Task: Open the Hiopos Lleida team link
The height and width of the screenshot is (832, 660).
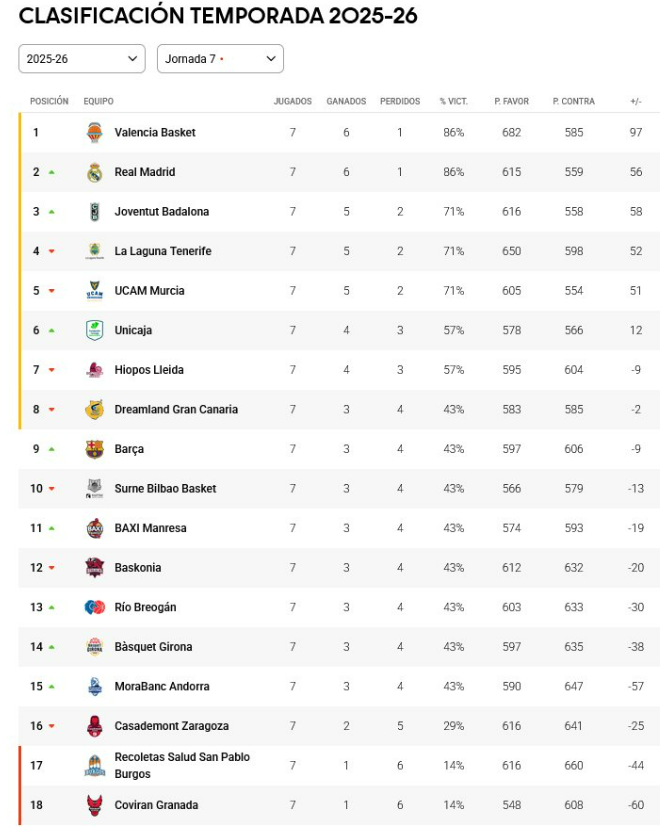Action: tap(149, 370)
